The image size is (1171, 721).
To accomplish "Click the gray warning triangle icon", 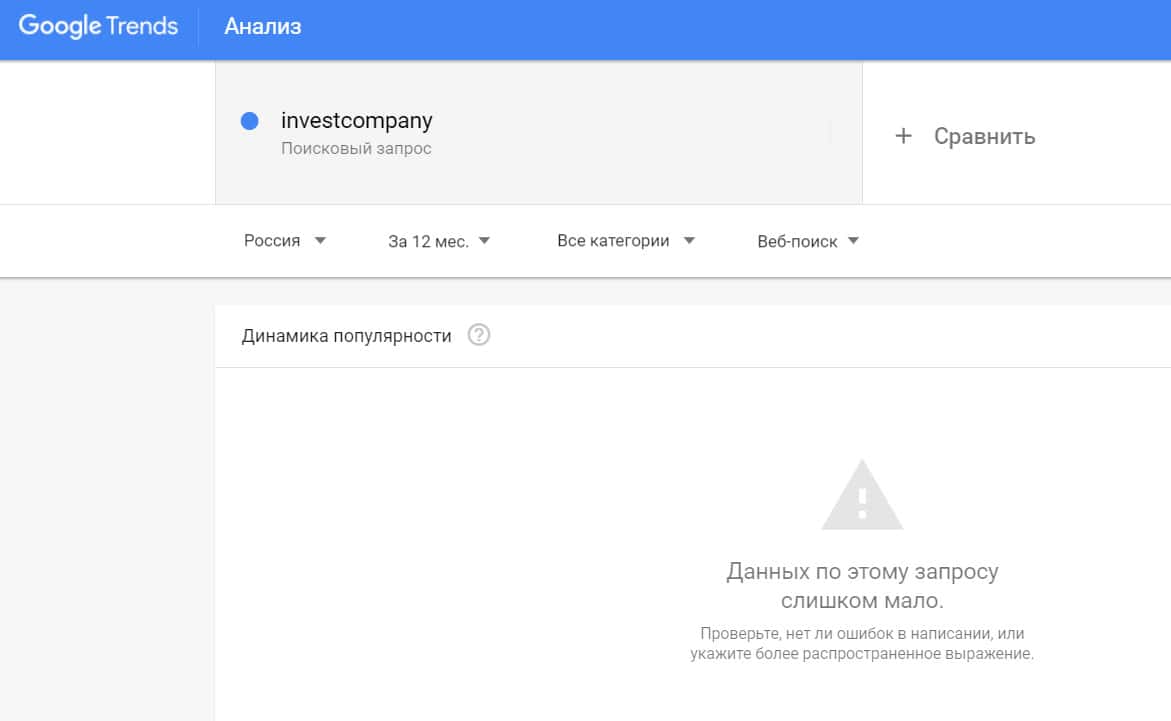I will [862, 496].
